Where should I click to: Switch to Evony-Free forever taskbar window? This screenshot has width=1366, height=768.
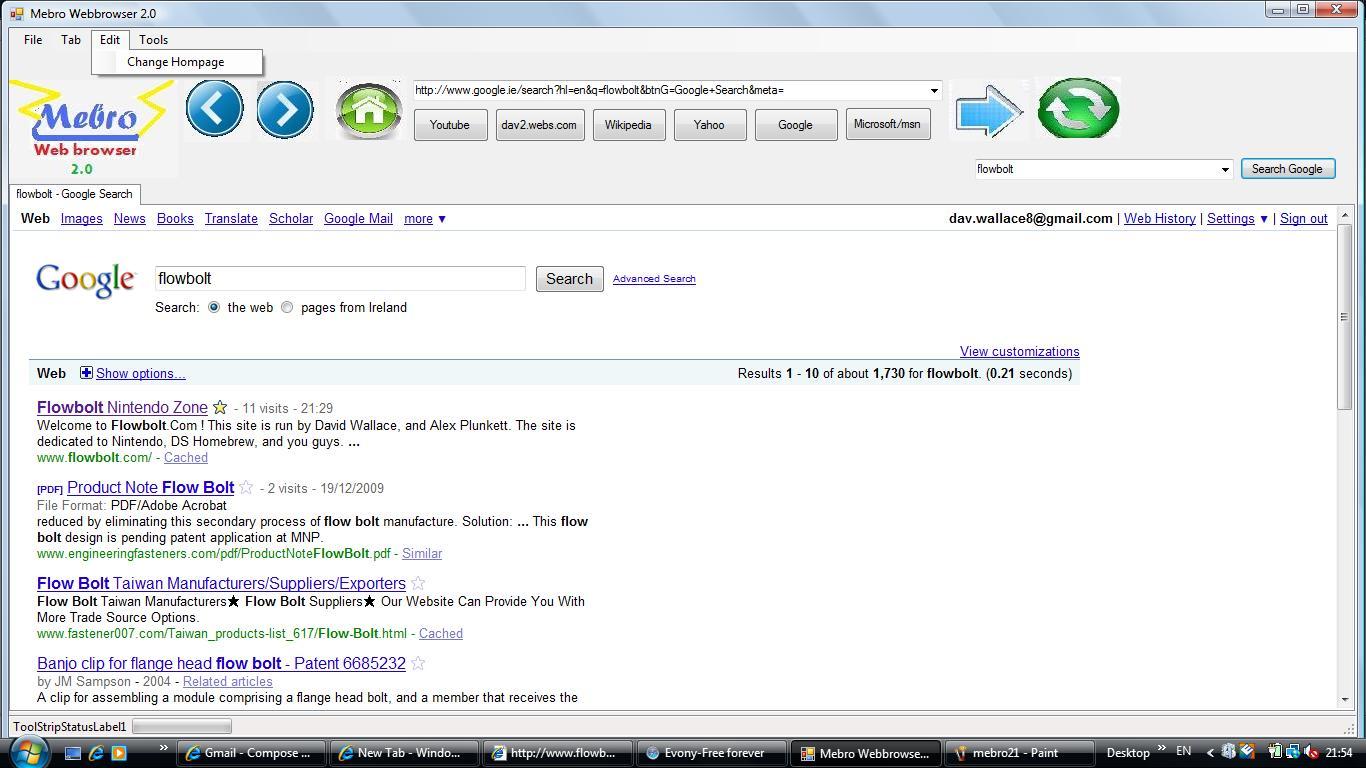tap(712, 753)
